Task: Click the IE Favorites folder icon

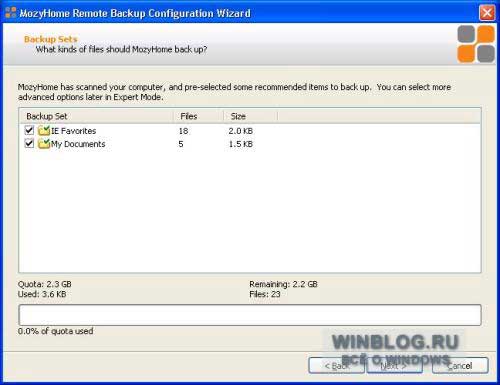Action: pyautogui.click(x=44, y=131)
